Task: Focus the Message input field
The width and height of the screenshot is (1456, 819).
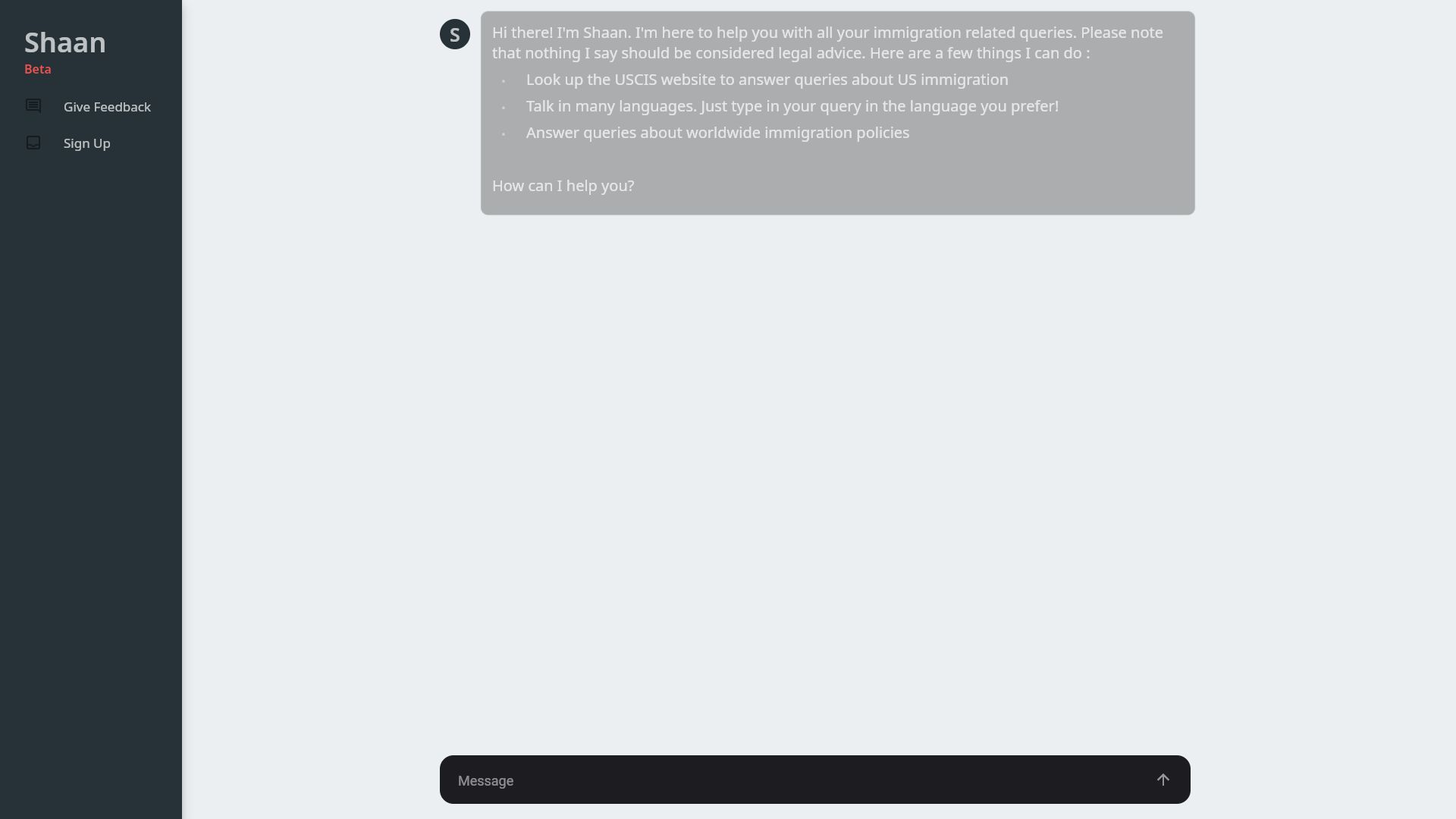Action: point(796,780)
